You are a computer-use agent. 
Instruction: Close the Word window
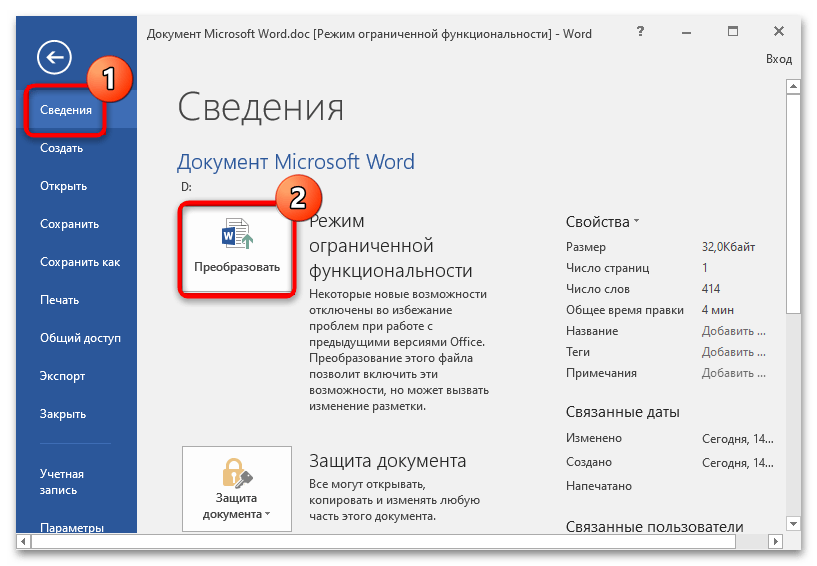click(x=779, y=32)
